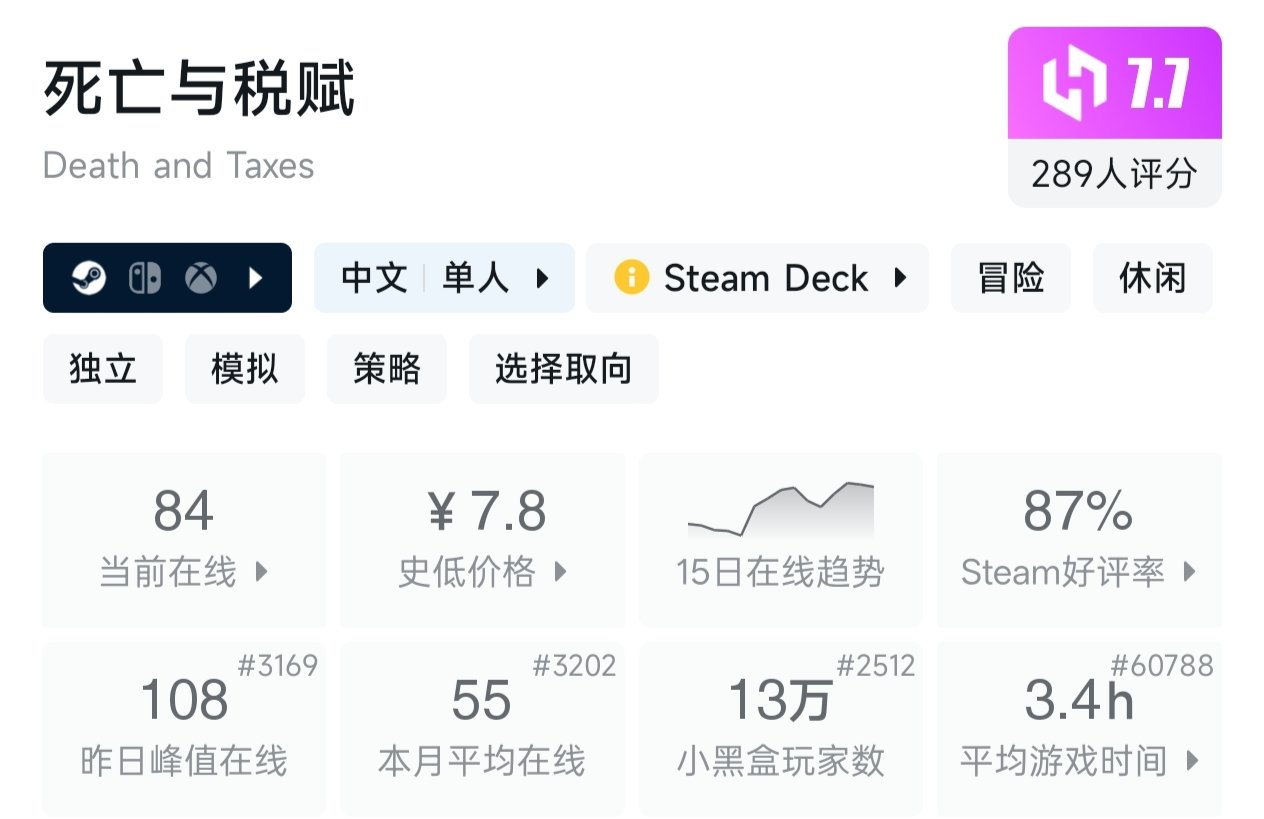Expand the 中文 单人 language arrow

[542, 278]
